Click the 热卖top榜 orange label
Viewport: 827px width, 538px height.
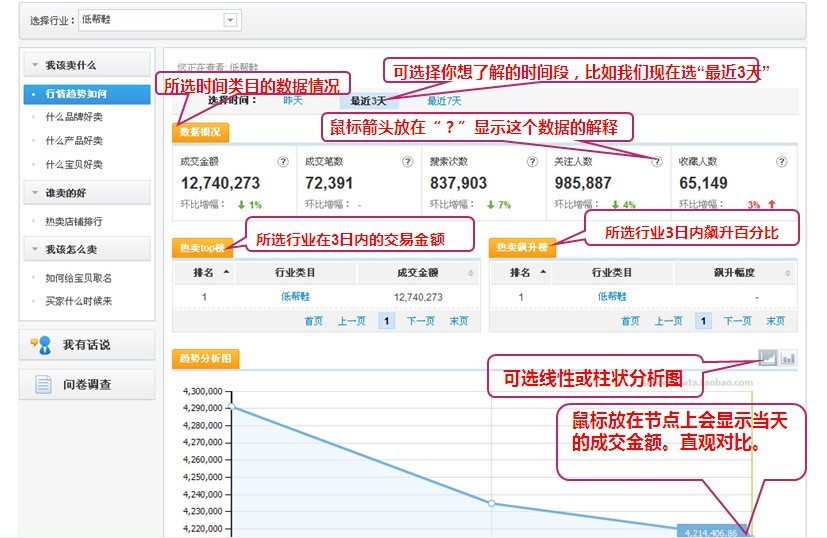point(202,247)
